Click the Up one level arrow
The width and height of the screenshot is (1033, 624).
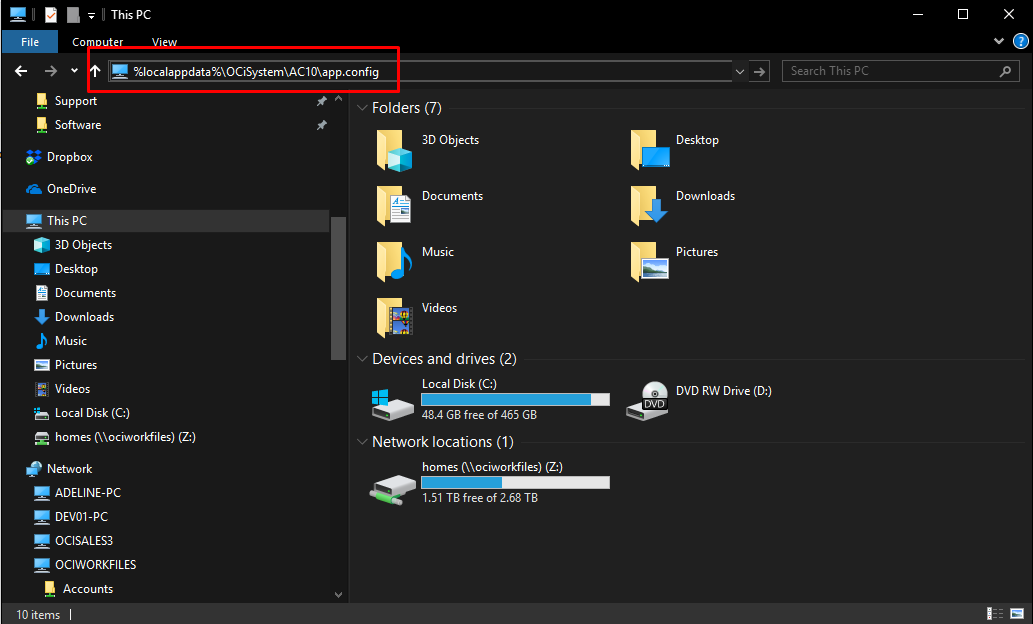point(95,71)
